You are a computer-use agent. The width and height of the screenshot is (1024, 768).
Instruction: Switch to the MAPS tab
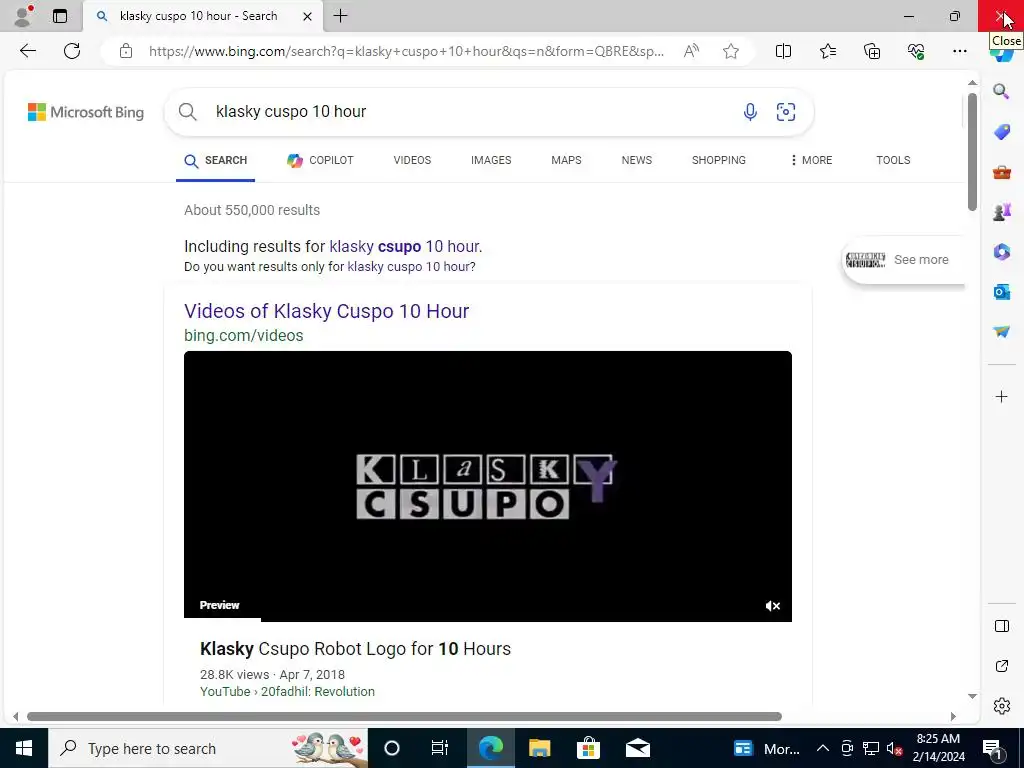[566, 160]
